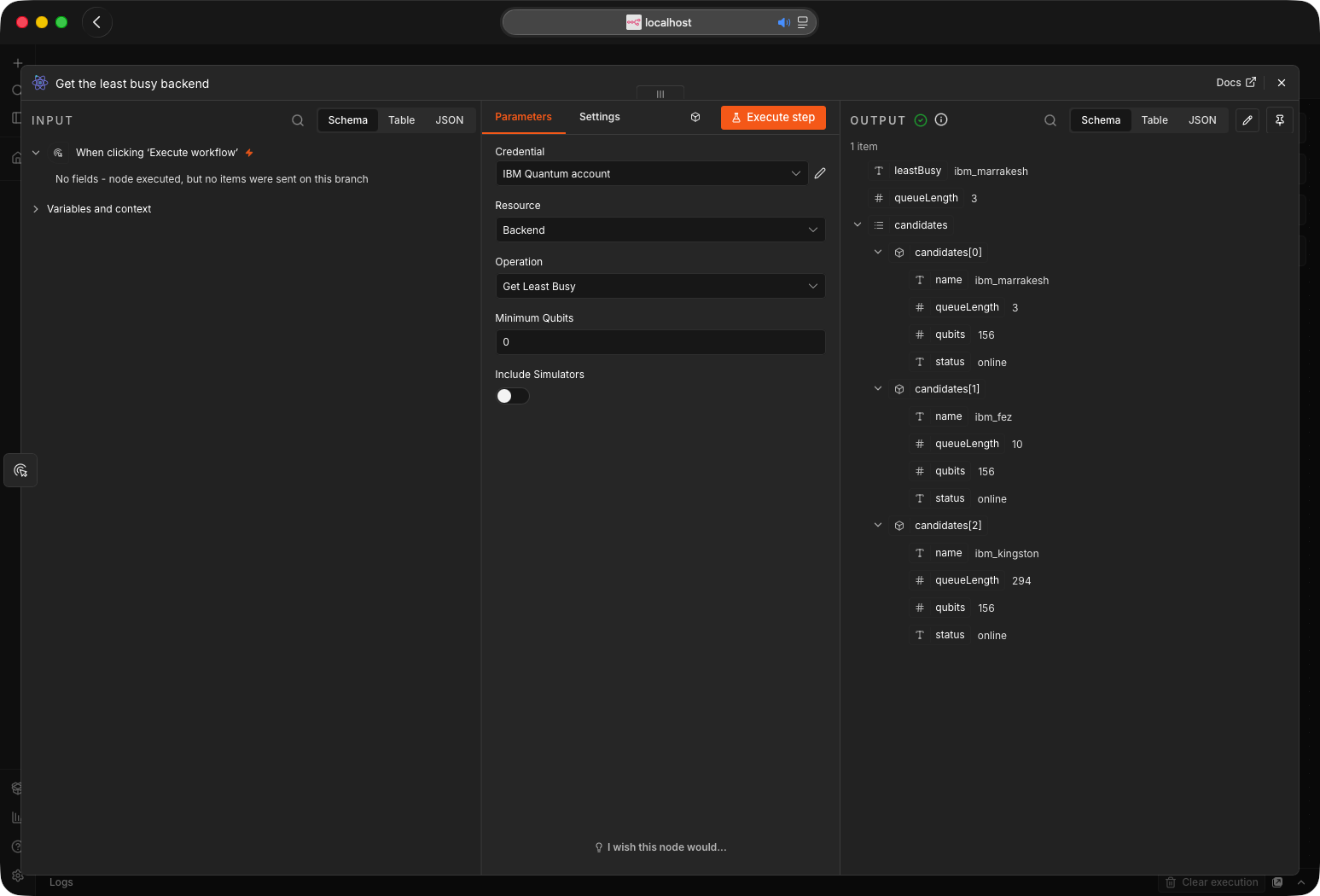This screenshot has width=1320, height=896.
Task: Click the ibm_kingston name value
Action: pos(1007,554)
